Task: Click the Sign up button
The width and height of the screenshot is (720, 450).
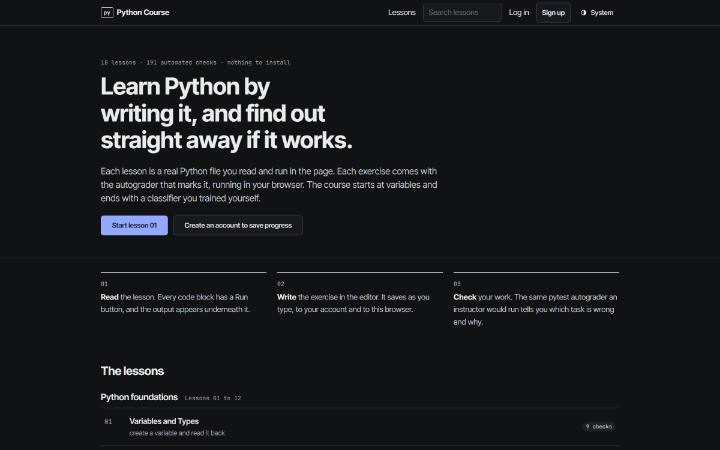Action: tap(553, 12)
